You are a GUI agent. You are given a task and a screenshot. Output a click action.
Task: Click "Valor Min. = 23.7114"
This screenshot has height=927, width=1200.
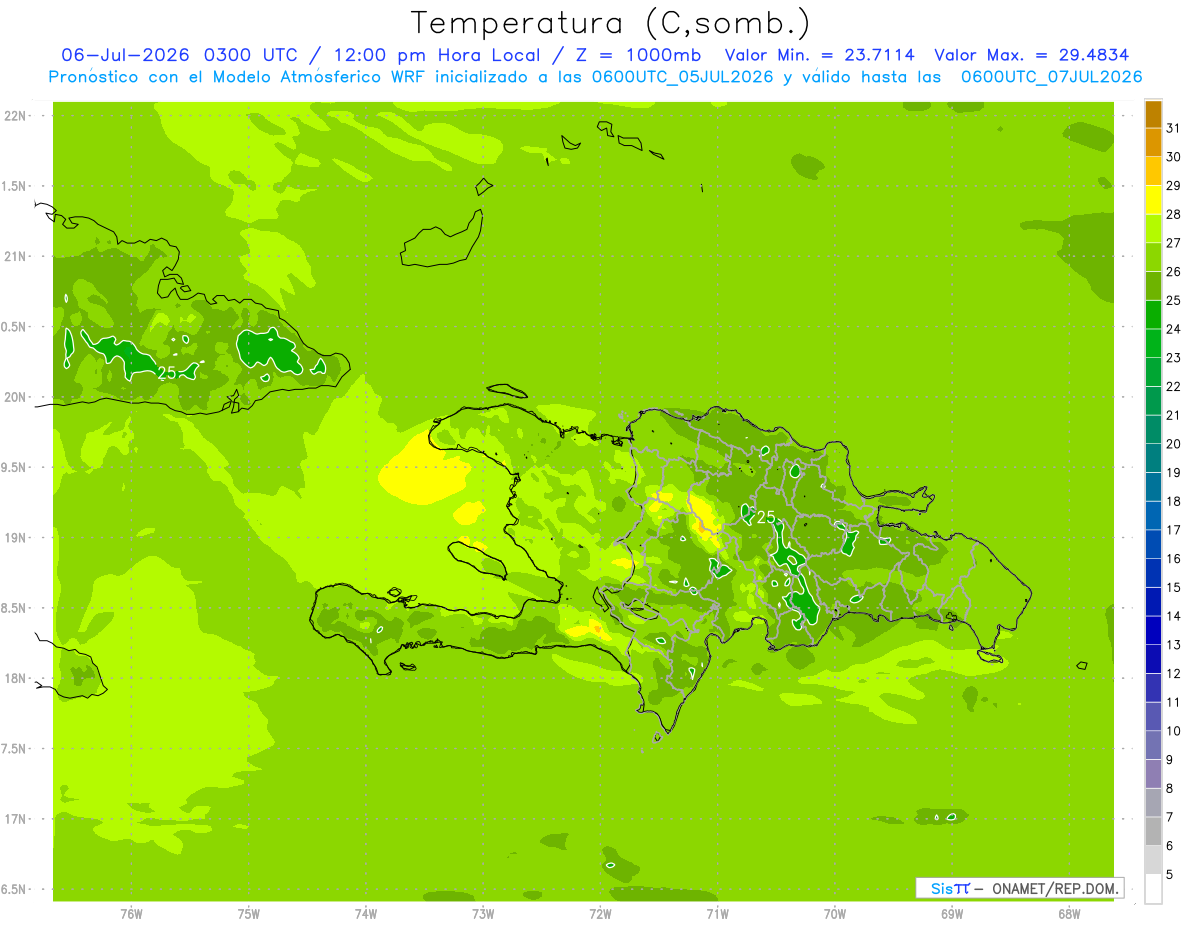819,55
